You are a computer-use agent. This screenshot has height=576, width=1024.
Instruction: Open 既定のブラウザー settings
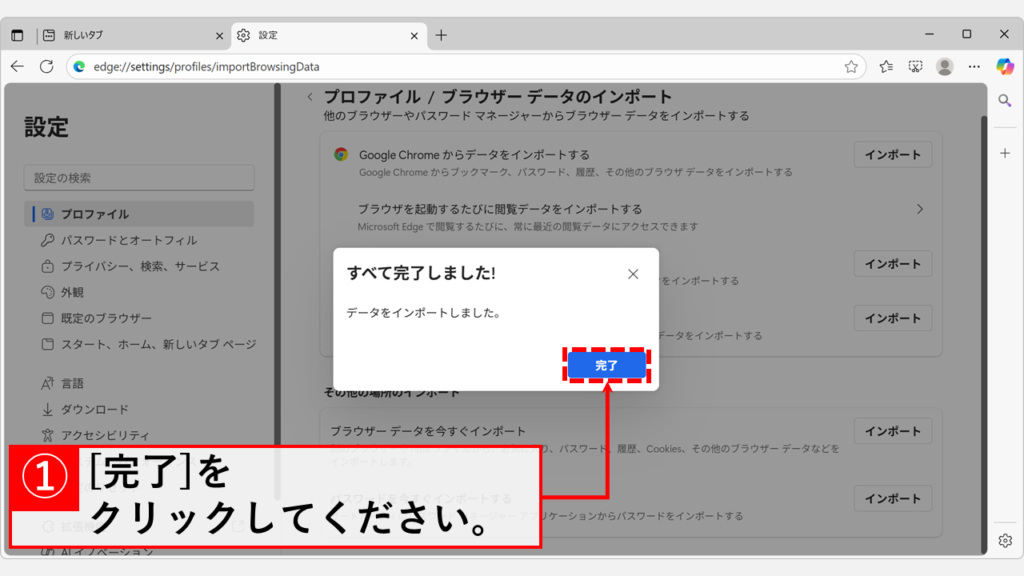[139, 318]
